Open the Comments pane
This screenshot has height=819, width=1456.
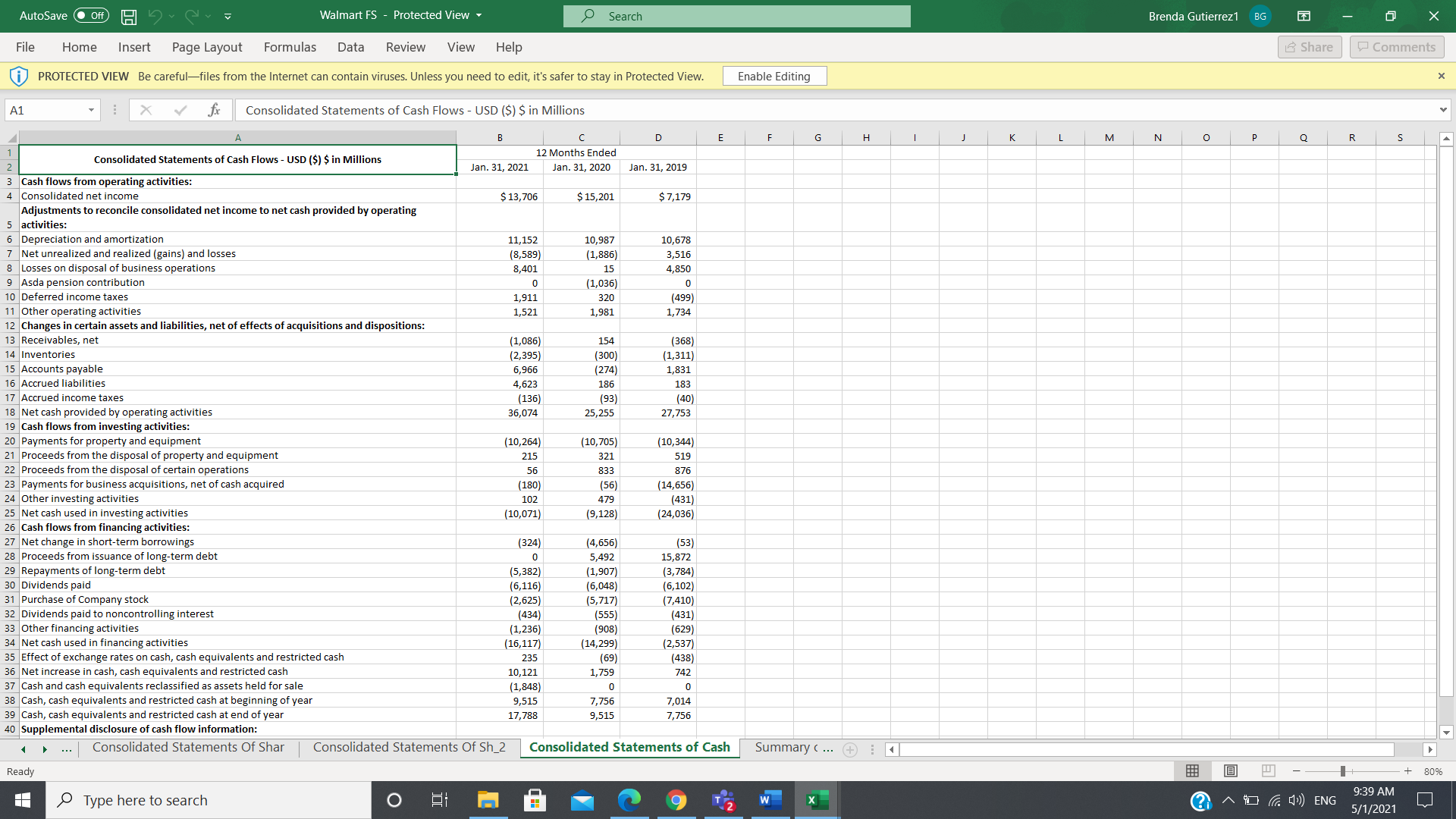coord(1396,46)
